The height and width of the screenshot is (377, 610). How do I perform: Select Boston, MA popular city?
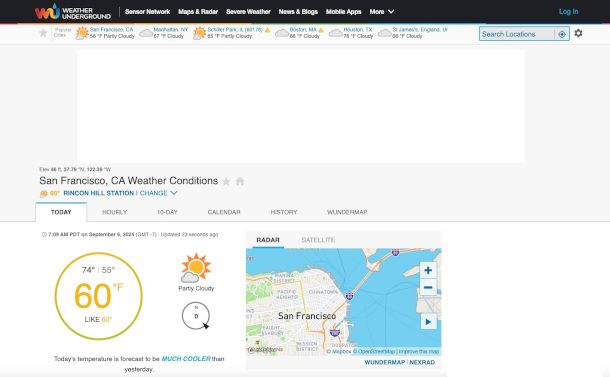point(303,30)
